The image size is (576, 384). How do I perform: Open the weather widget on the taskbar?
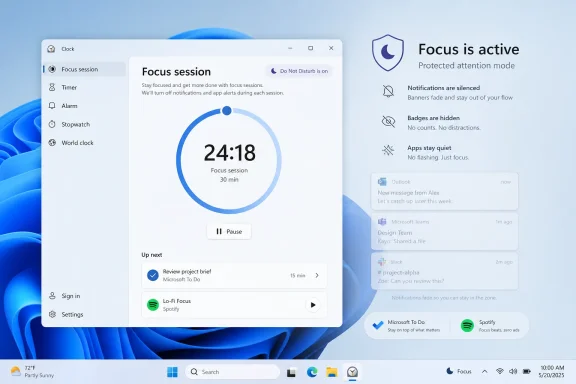32,372
